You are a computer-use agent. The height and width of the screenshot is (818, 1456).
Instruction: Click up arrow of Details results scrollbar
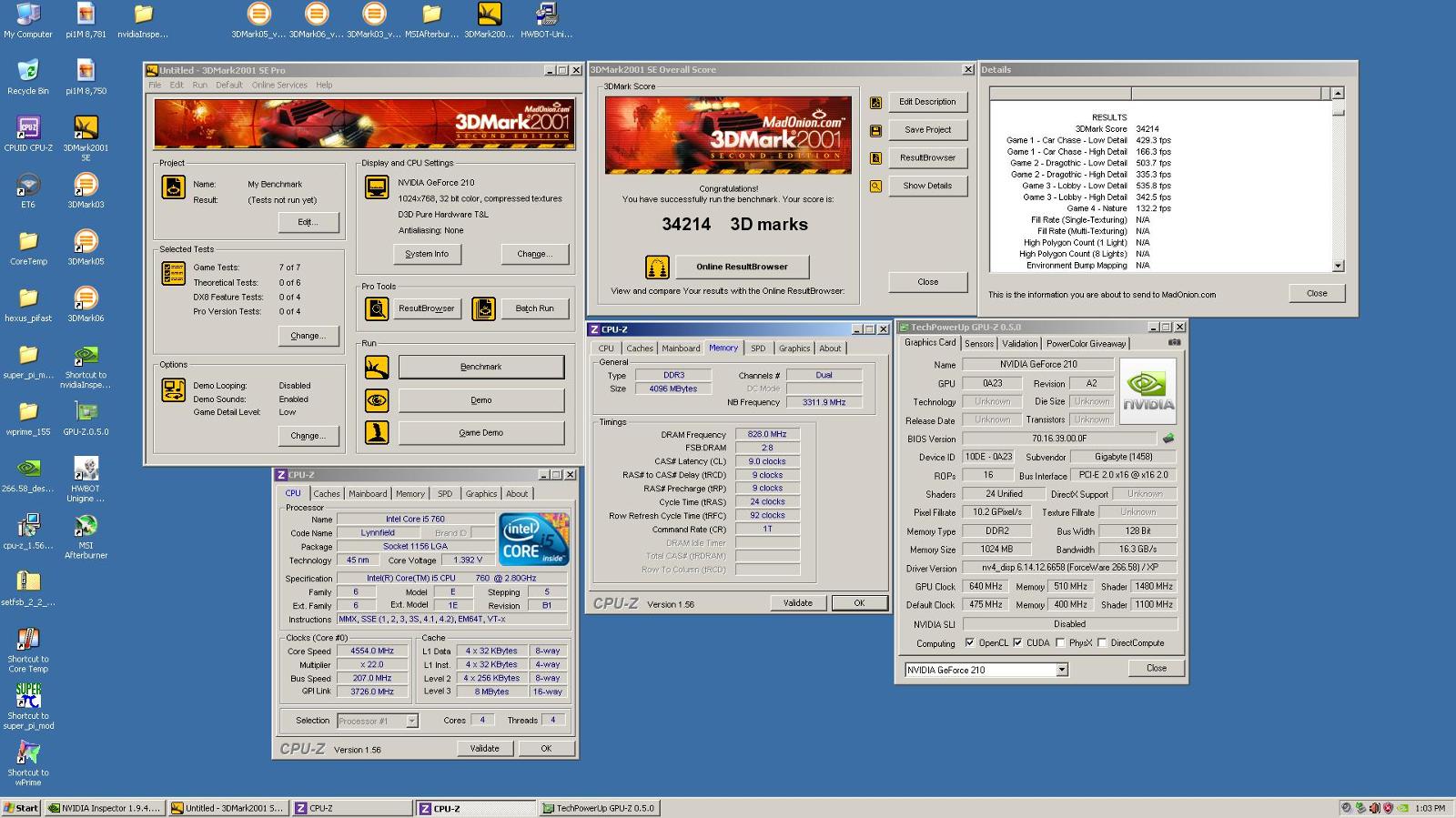[1338, 94]
